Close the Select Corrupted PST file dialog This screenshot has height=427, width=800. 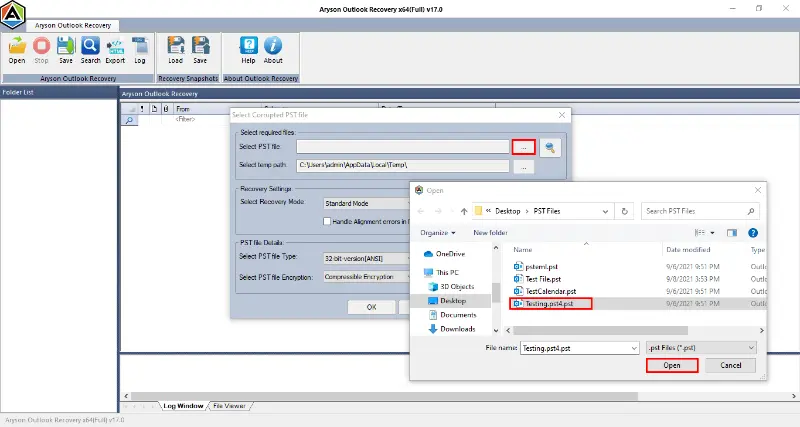pos(562,115)
